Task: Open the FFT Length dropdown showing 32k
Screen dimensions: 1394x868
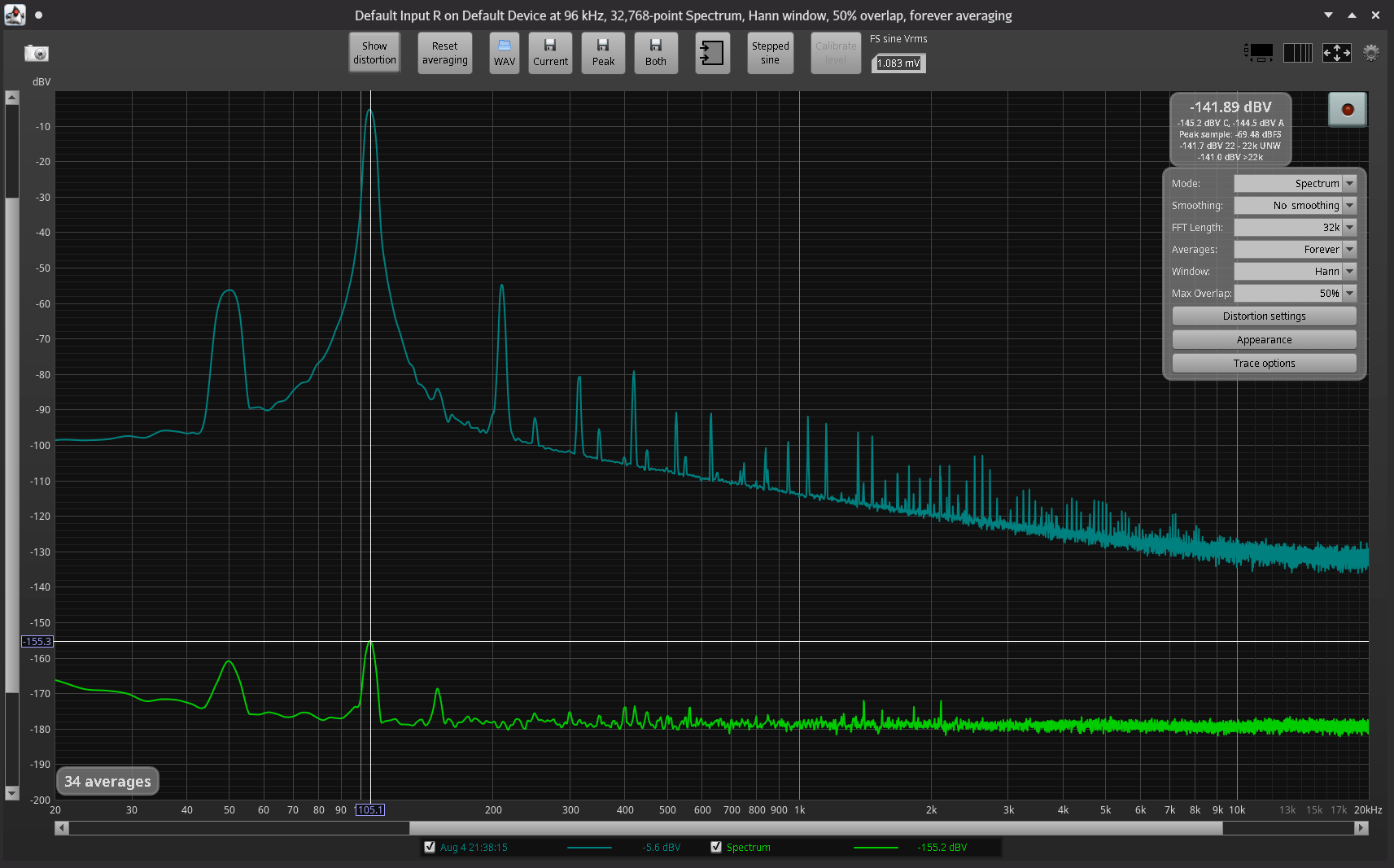Action: [1295, 227]
